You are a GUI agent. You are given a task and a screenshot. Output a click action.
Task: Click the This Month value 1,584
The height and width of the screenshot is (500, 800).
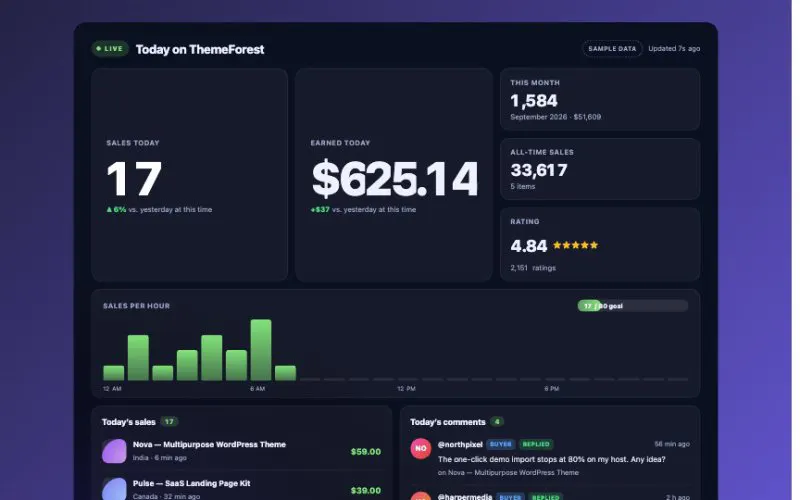[x=534, y=101]
